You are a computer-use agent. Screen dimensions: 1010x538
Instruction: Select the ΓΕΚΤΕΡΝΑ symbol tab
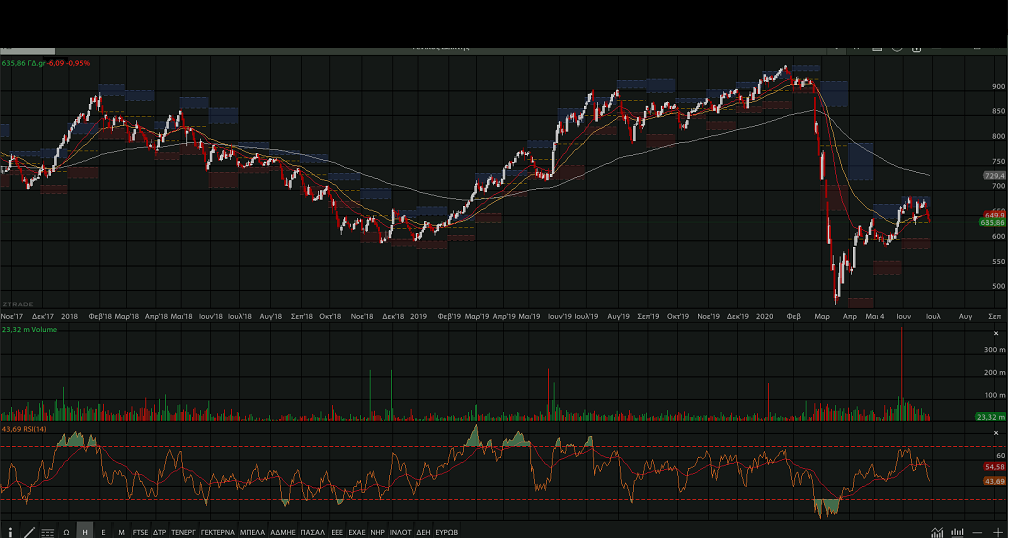point(217,532)
